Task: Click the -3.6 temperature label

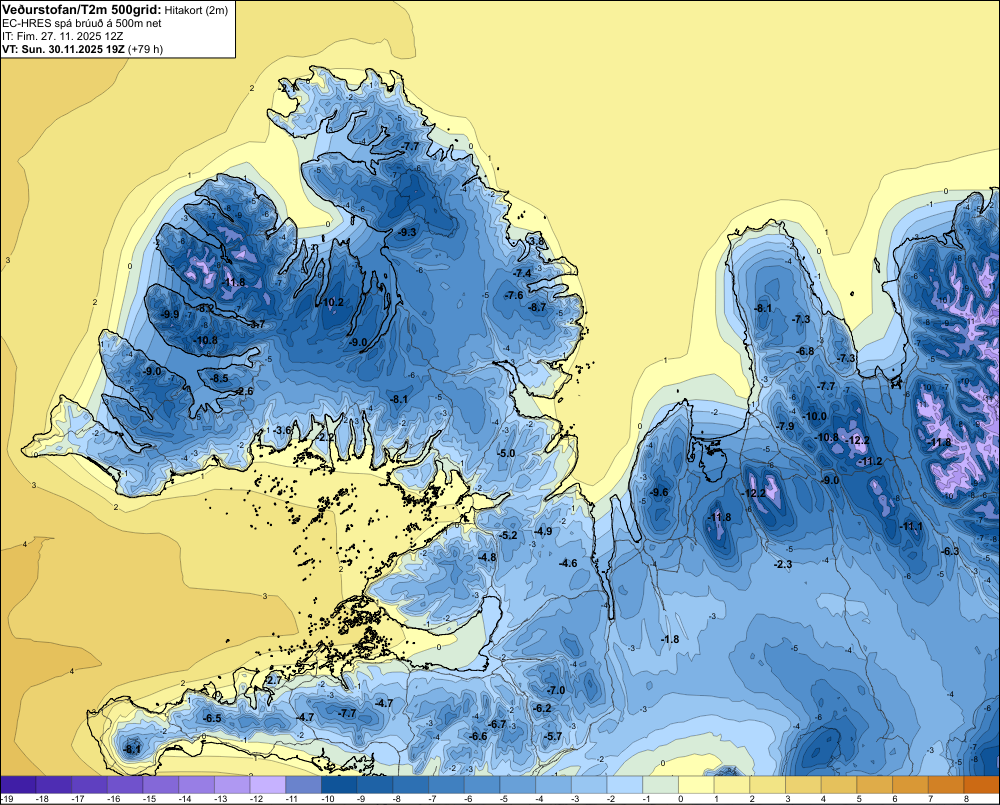Action: click(x=282, y=431)
